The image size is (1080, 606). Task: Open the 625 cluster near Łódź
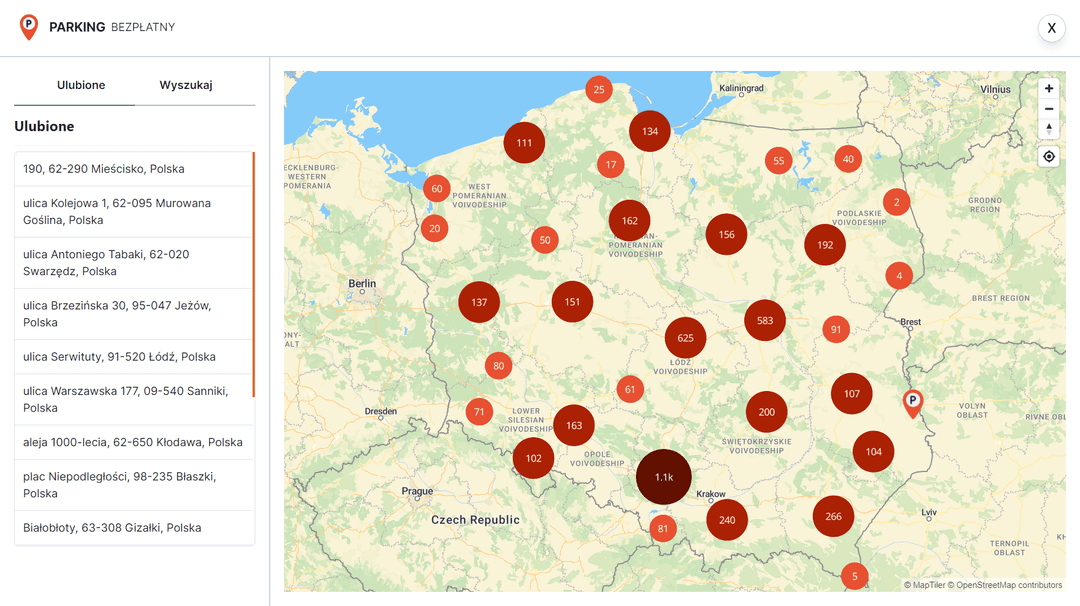pos(685,338)
